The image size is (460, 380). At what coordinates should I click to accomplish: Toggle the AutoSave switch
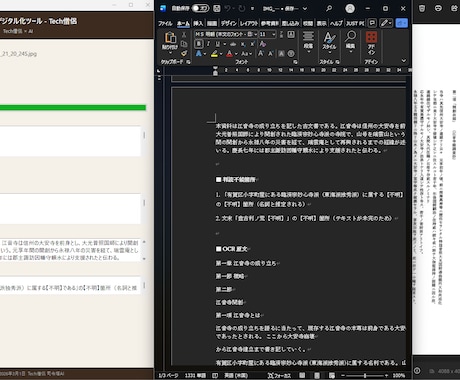(x=200, y=8)
